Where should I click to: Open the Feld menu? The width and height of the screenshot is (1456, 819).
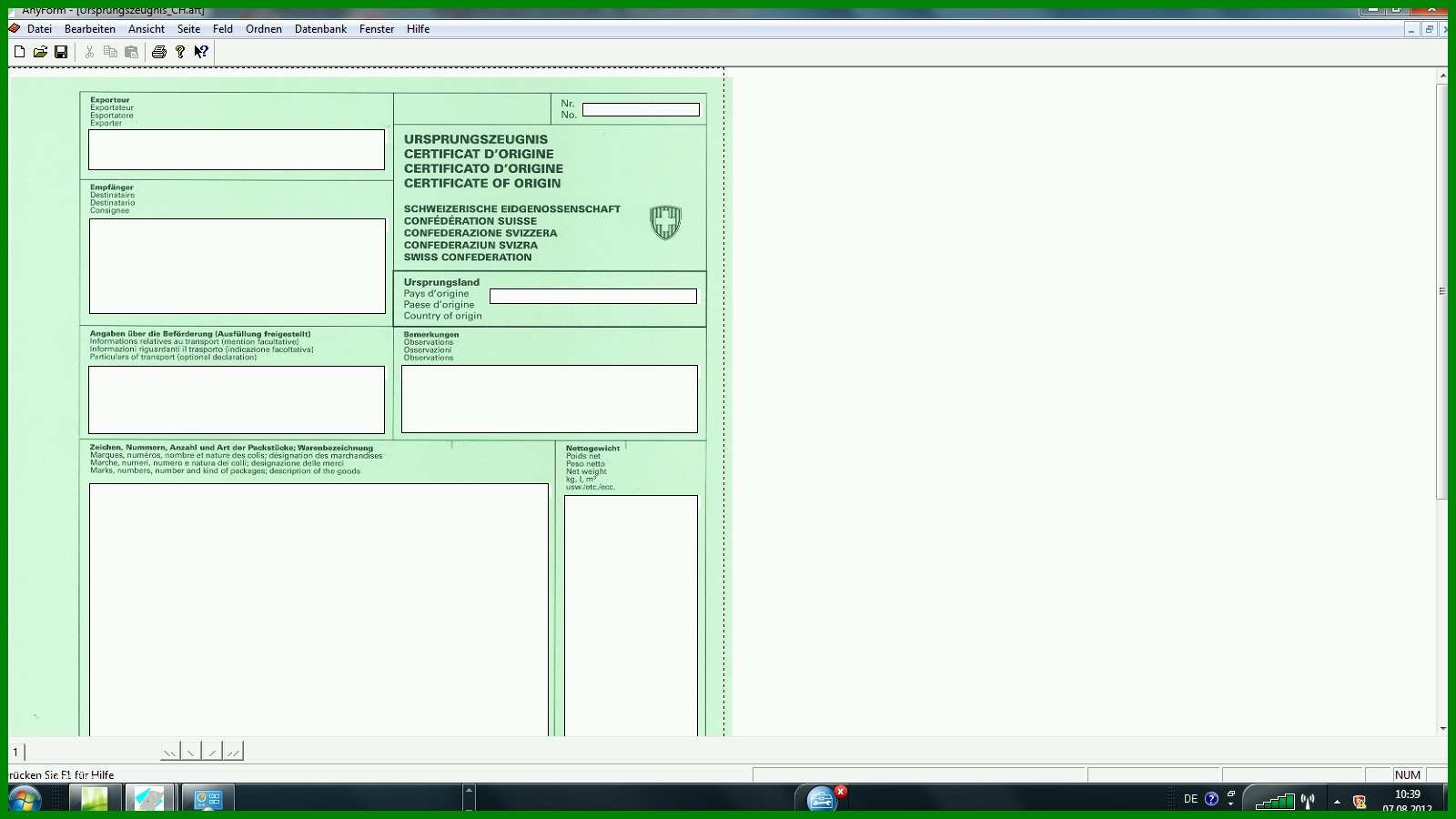coord(223,29)
